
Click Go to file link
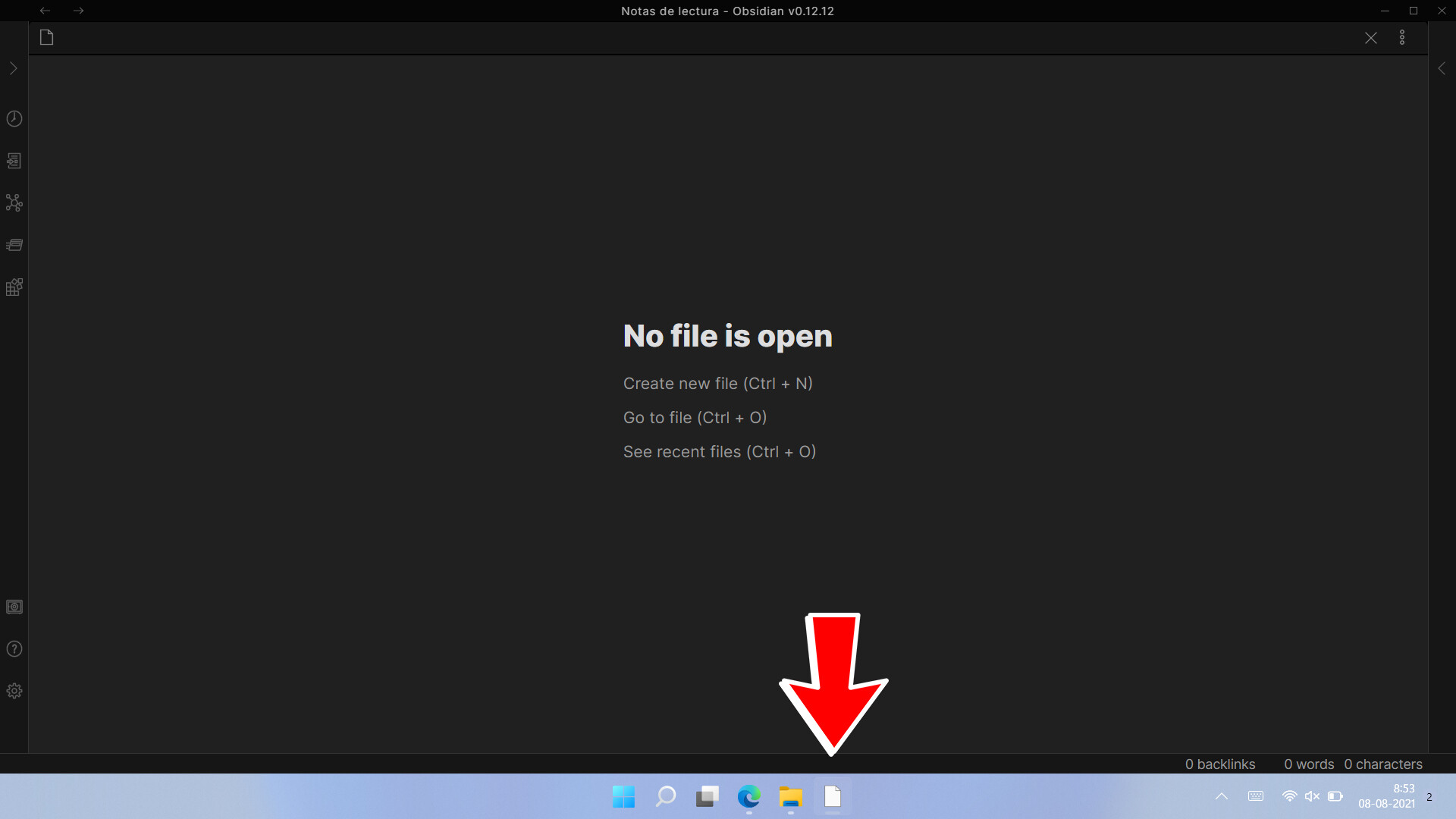695,418
